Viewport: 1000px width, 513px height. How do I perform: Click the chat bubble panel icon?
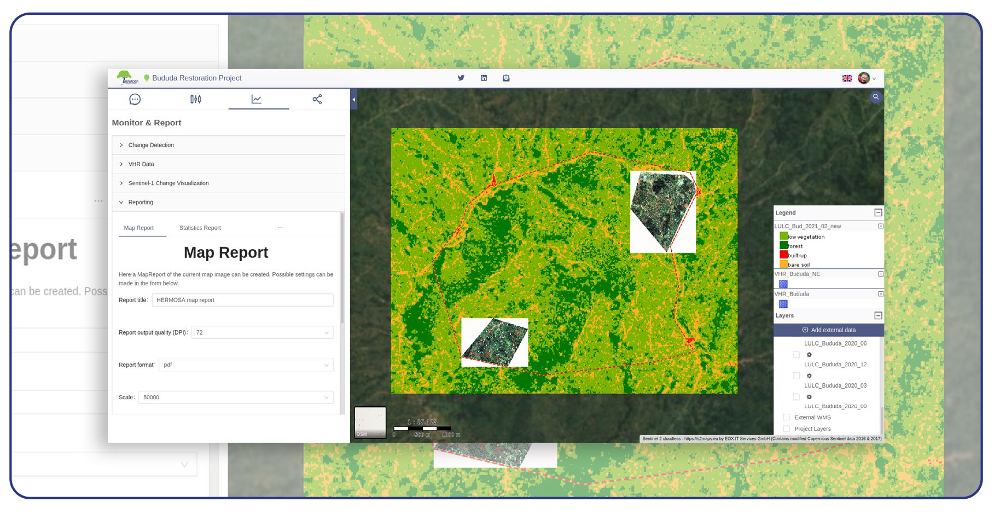(135, 99)
